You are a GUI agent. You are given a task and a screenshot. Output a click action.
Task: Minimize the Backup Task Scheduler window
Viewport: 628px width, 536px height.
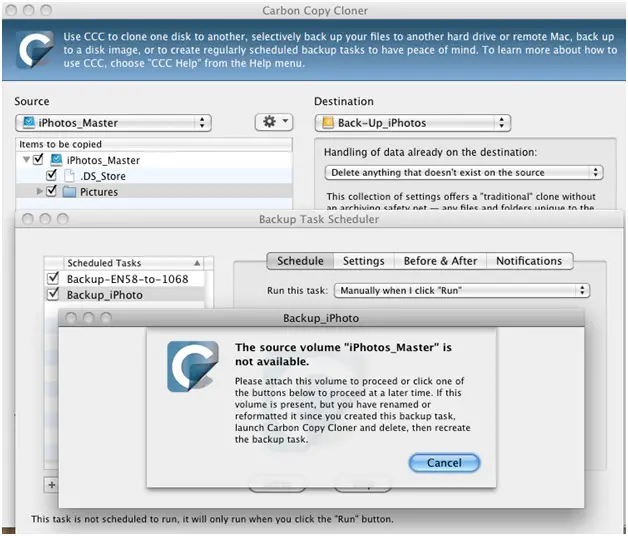tap(45, 219)
